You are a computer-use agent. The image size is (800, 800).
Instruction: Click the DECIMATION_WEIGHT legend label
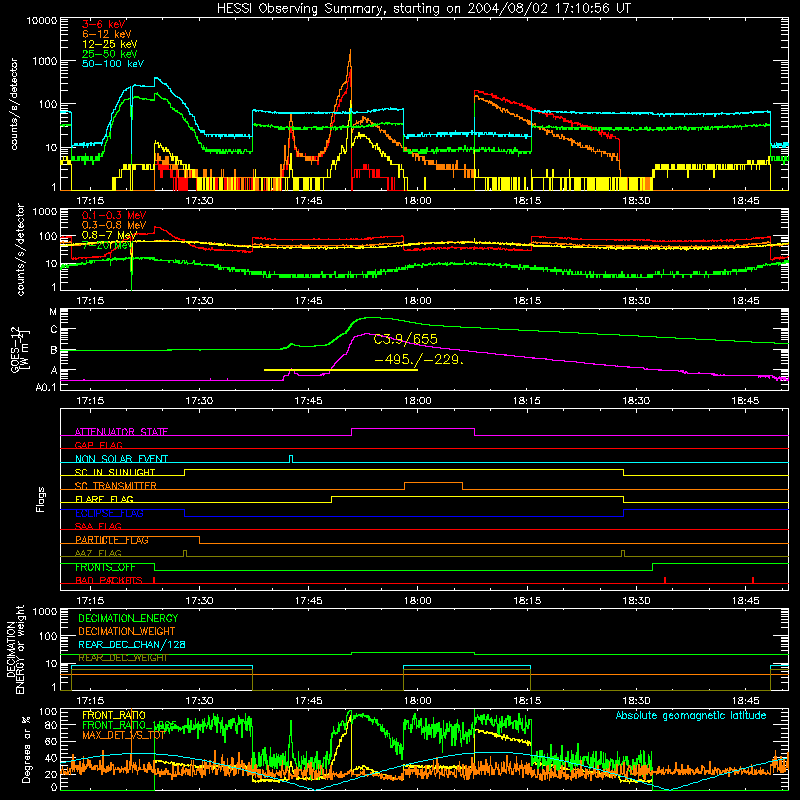127,631
